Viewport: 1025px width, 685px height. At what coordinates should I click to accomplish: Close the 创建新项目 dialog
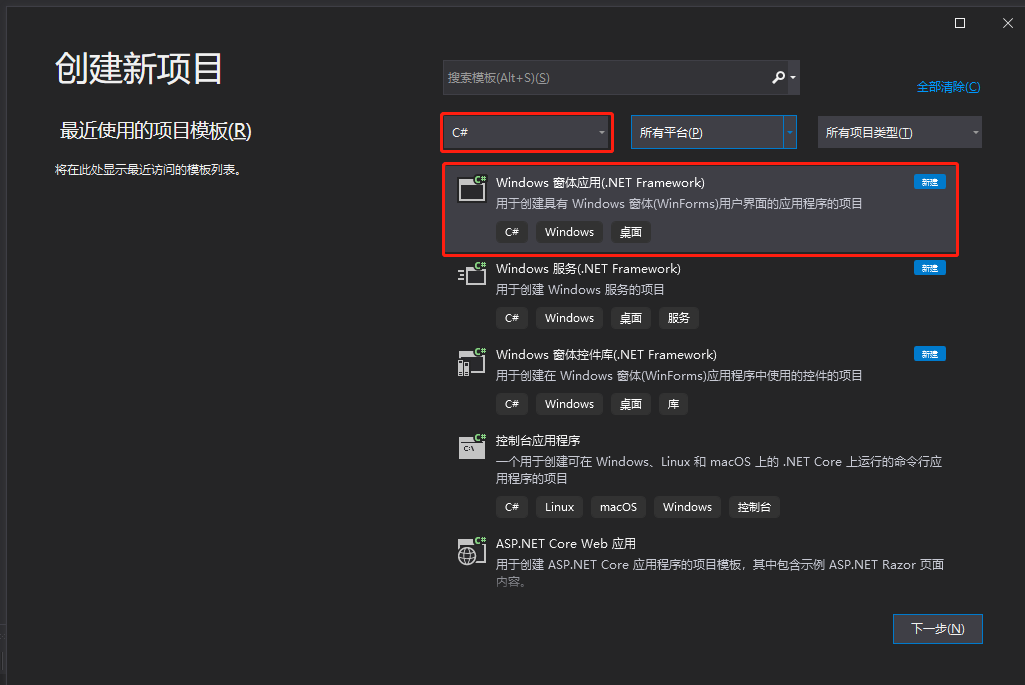(1008, 24)
